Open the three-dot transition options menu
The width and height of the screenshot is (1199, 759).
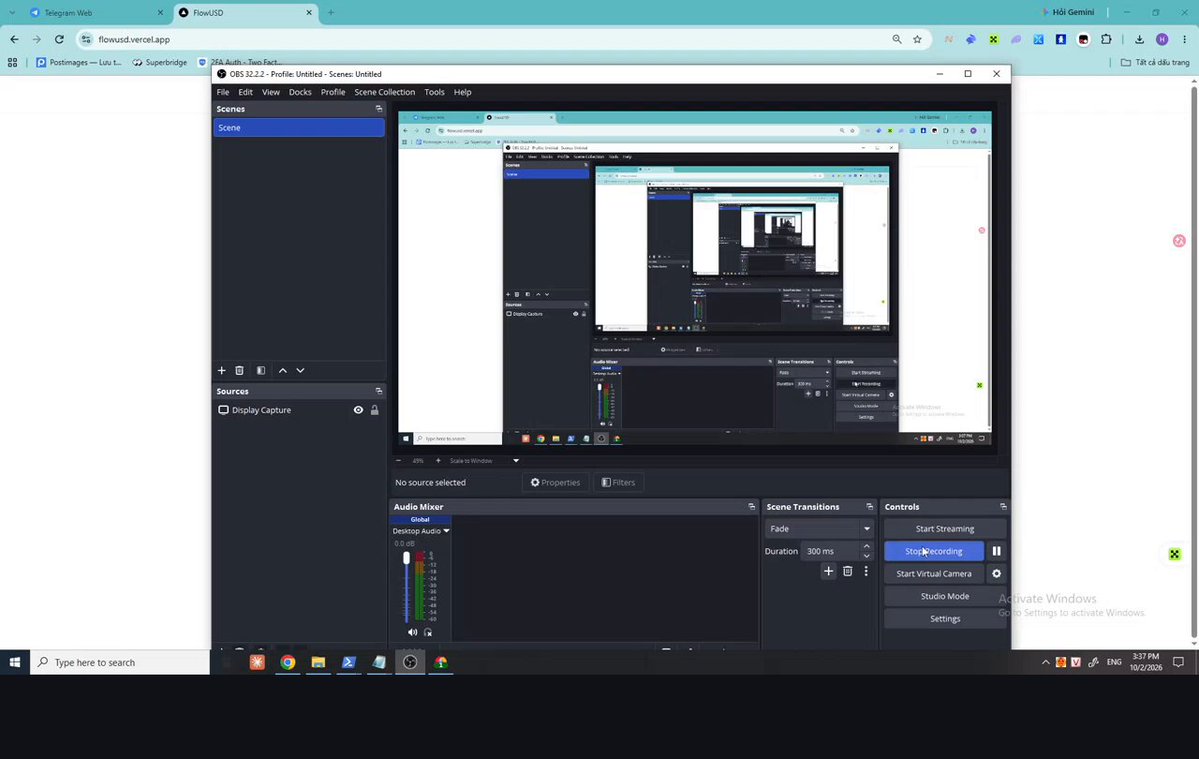coord(866,571)
